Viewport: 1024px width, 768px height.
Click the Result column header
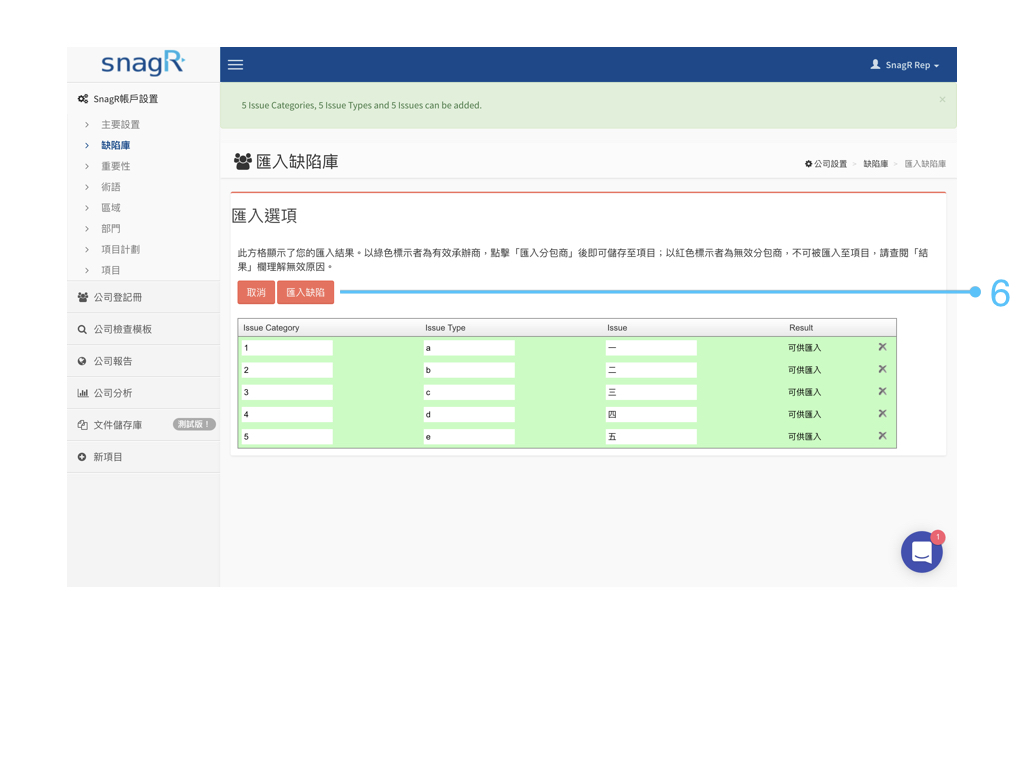pos(801,328)
